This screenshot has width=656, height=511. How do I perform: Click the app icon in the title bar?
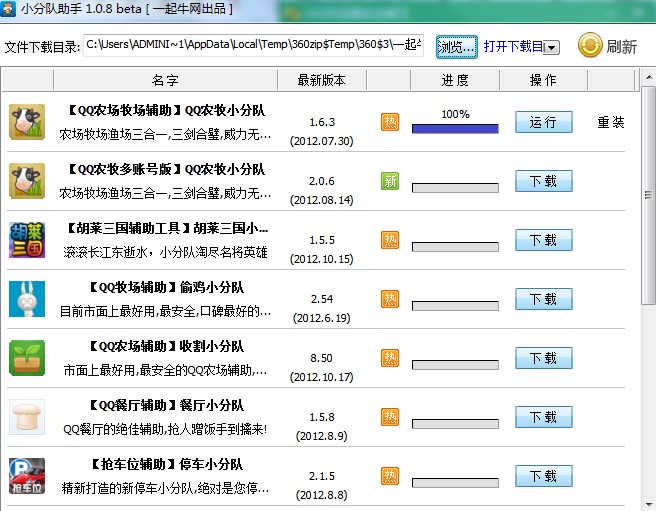pos(8,8)
